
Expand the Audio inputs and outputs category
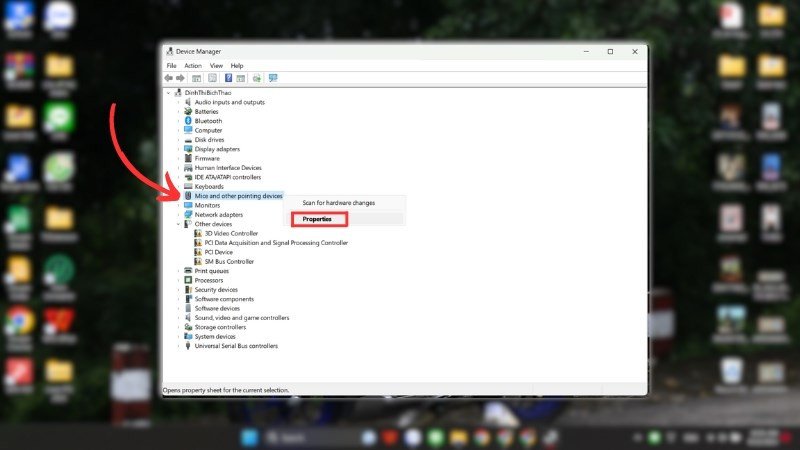pyautogui.click(x=179, y=102)
